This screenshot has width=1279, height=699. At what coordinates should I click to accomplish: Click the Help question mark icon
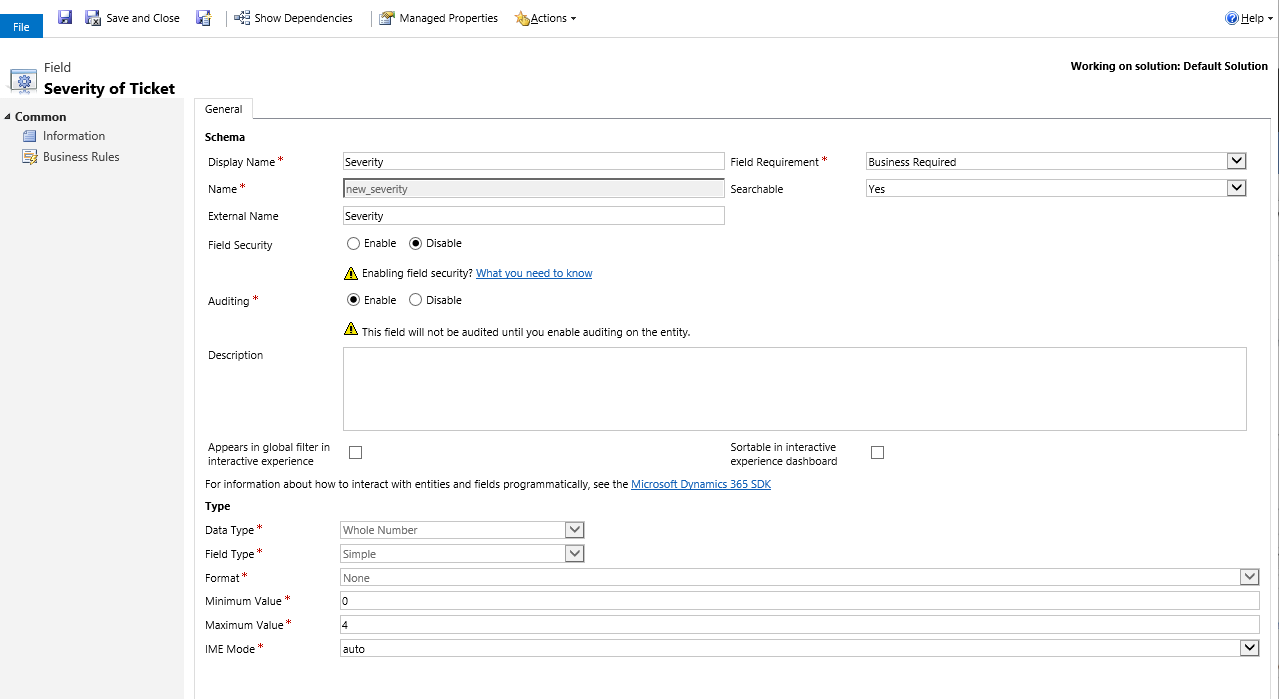click(1232, 18)
